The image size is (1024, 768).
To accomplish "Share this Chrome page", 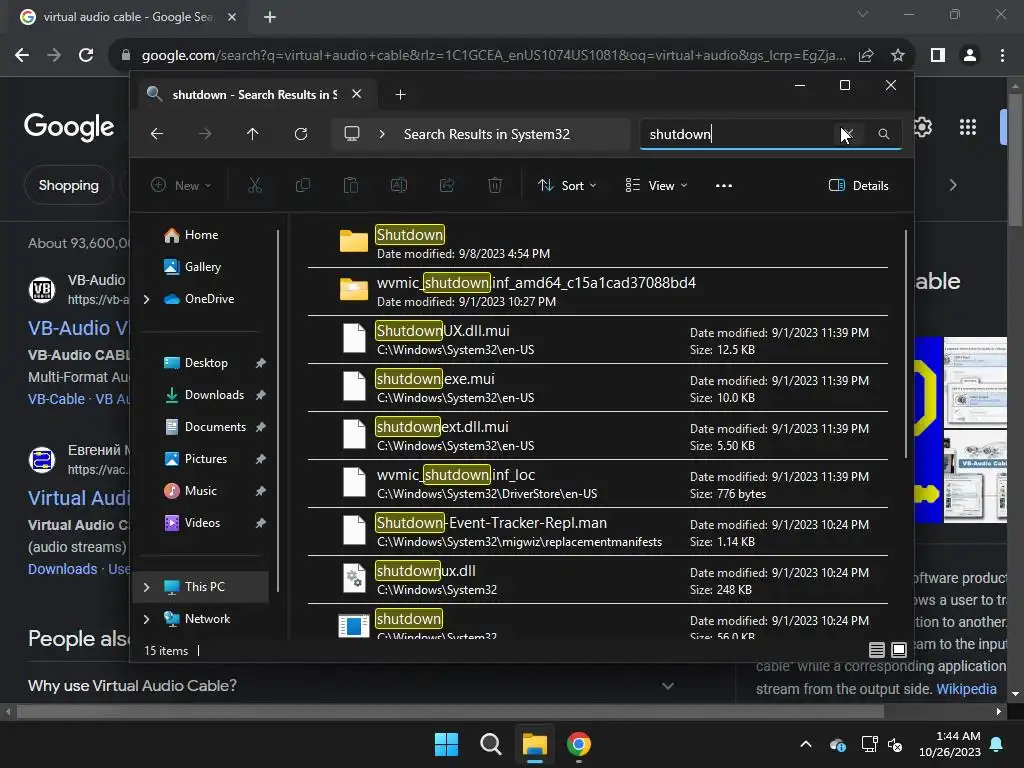I will [866, 56].
